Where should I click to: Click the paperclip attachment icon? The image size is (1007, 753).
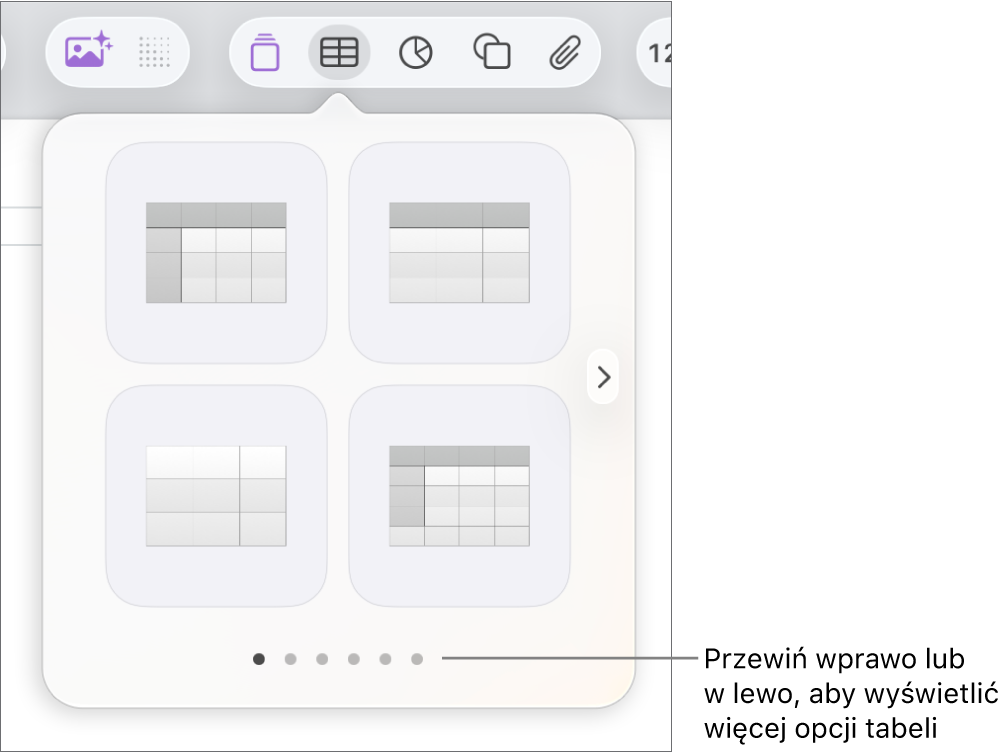tap(565, 52)
